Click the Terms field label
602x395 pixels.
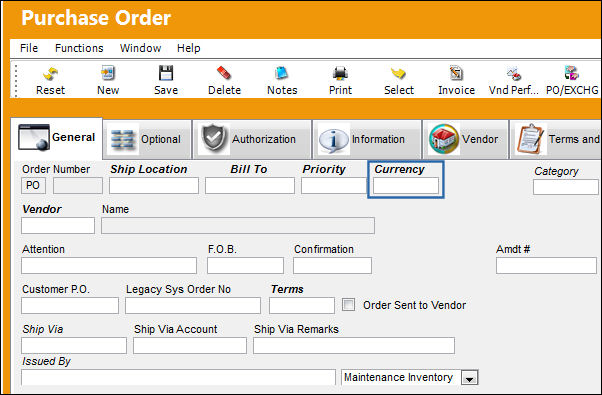[287, 289]
